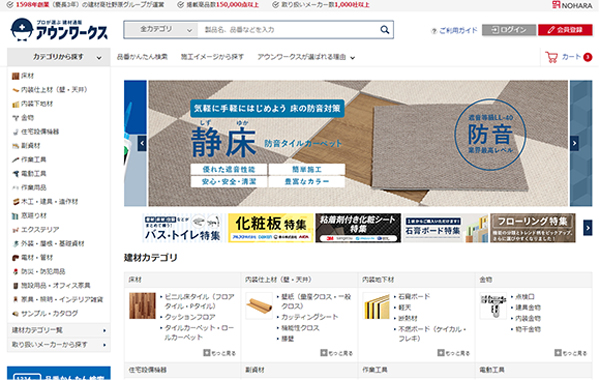Screen dimensions: 600x380
Task: Expand もっと見る under 床材
Action: point(220,353)
